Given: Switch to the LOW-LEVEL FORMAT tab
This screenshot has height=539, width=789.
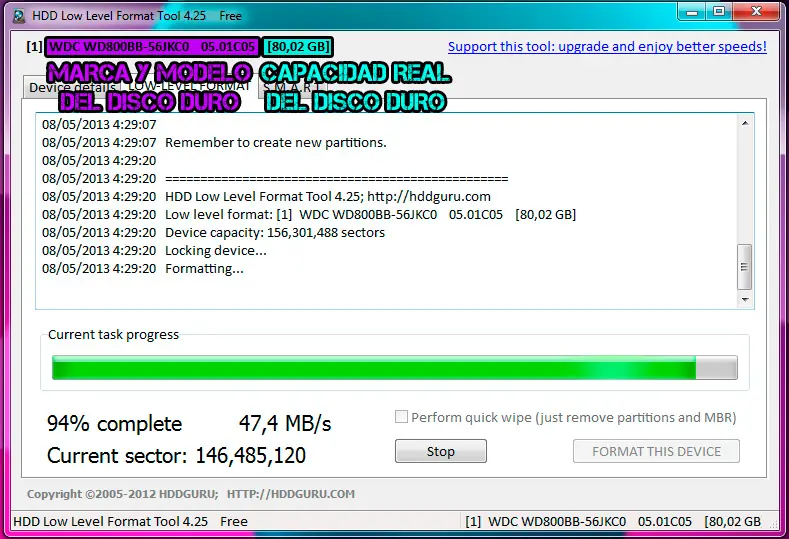Looking at the screenshot, I should click(x=189, y=86).
